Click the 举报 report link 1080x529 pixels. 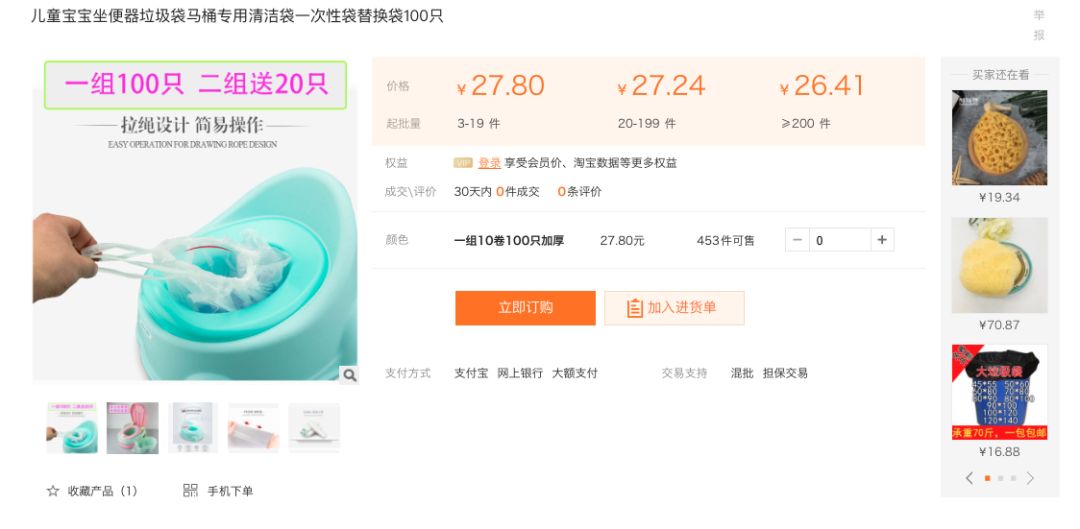(x=1039, y=25)
